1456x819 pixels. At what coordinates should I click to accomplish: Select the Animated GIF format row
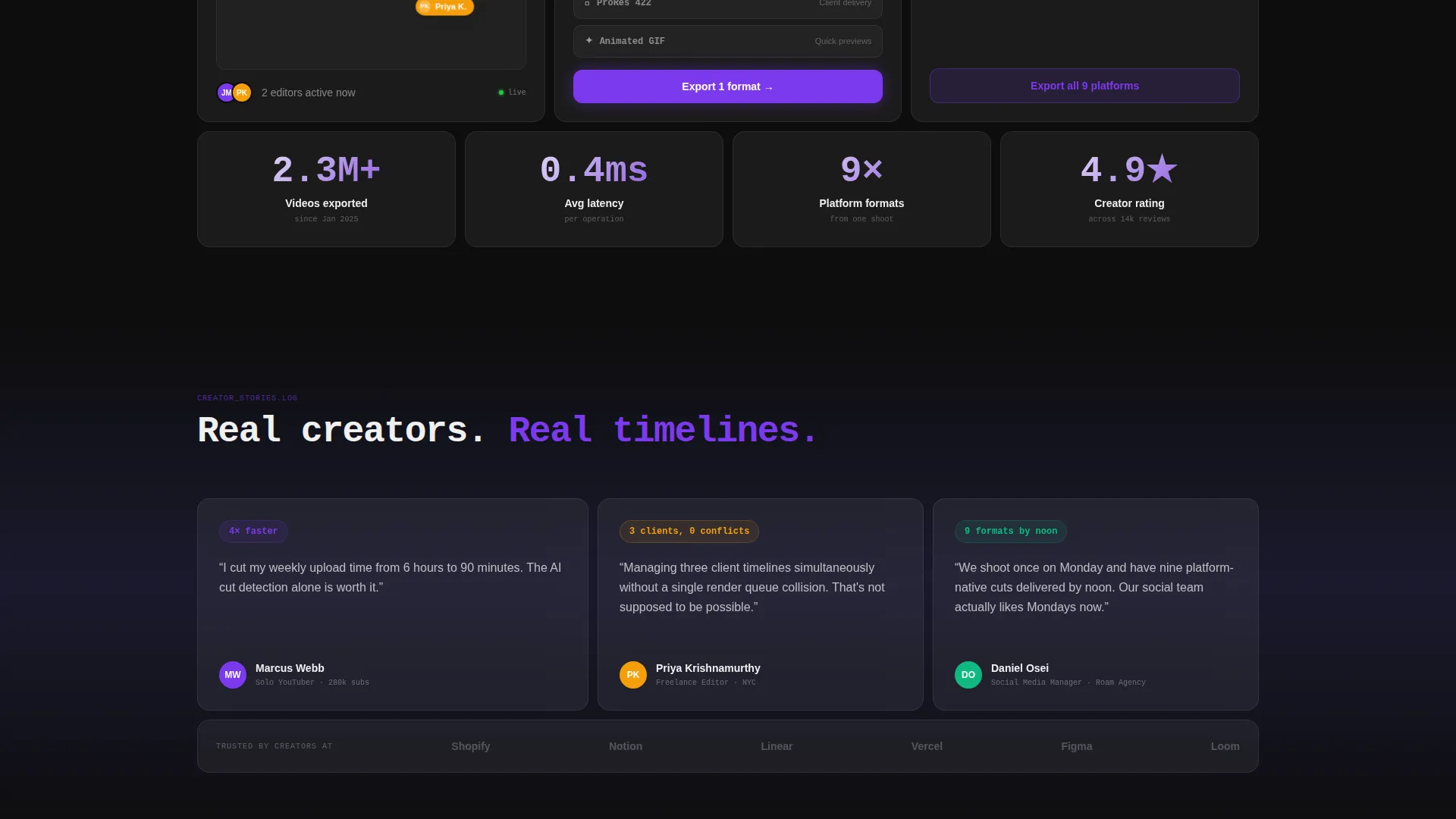click(x=727, y=41)
